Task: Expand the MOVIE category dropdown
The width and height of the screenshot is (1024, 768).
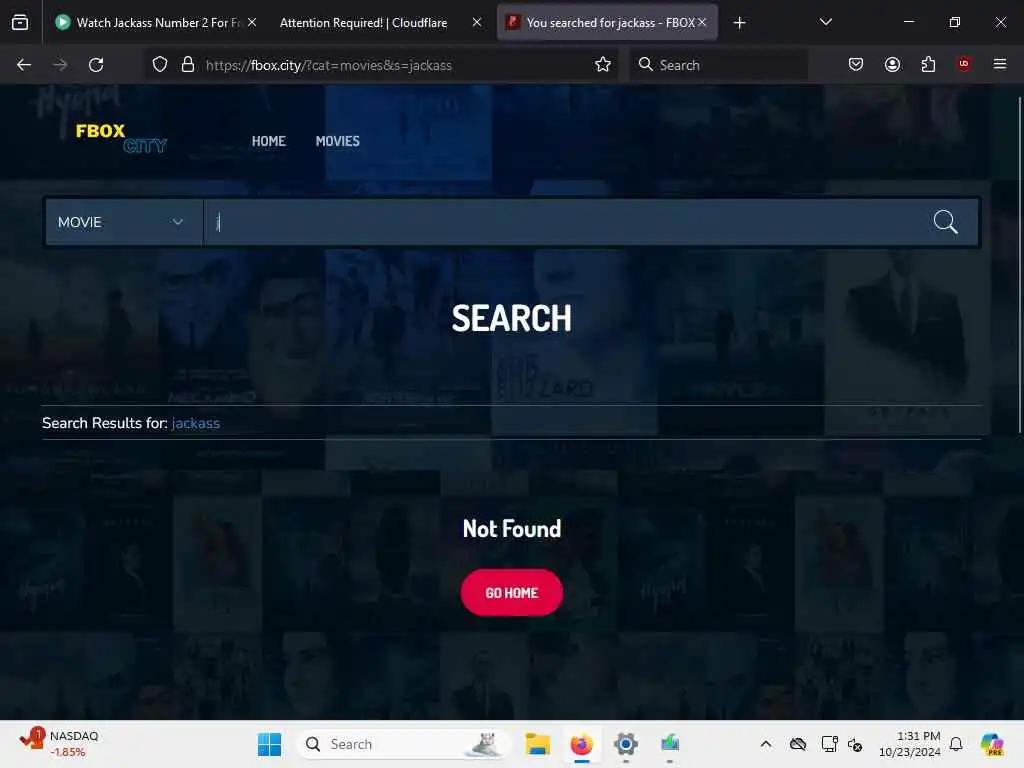Action: (x=123, y=222)
